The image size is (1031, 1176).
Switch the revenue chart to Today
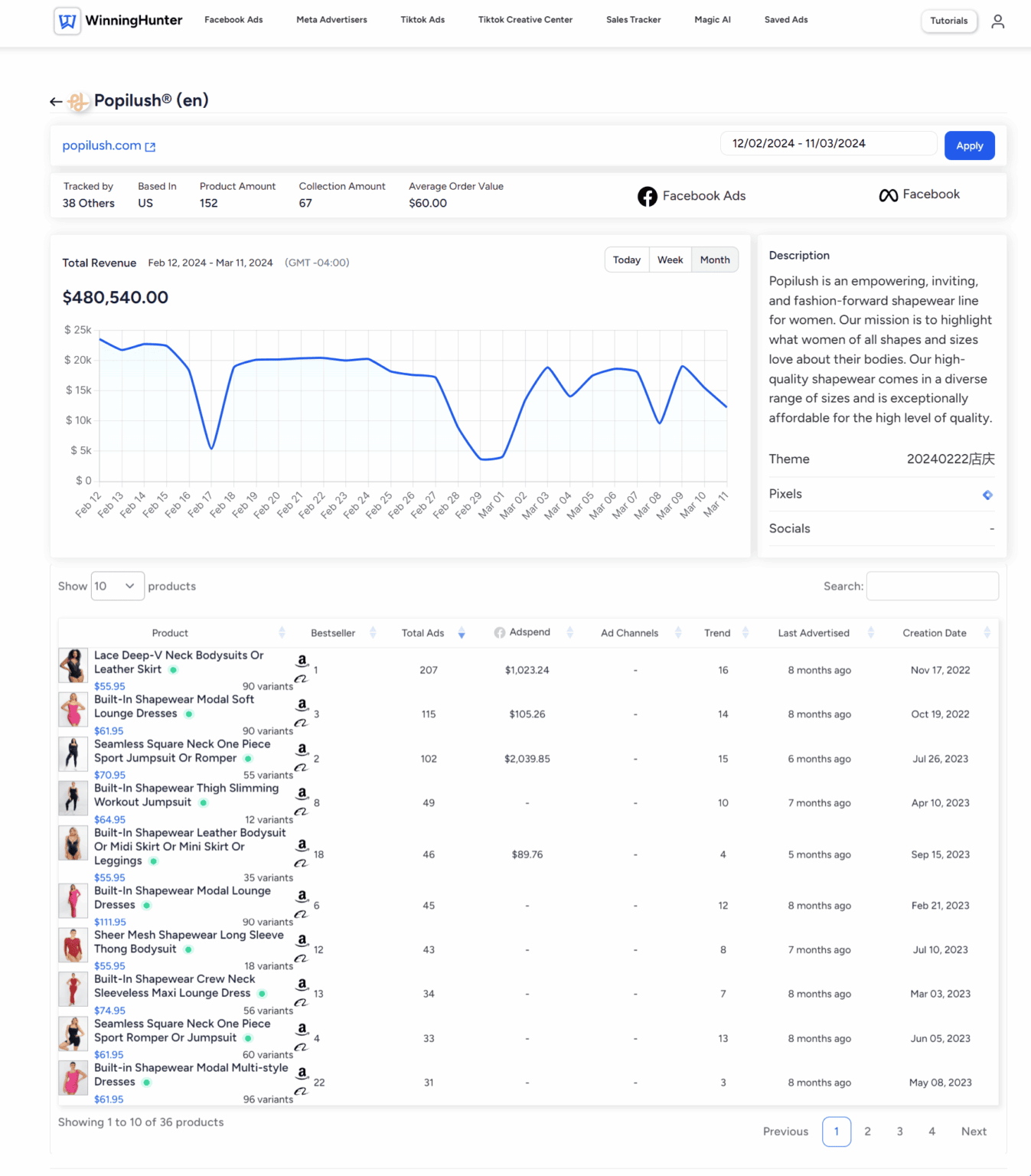coord(627,260)
